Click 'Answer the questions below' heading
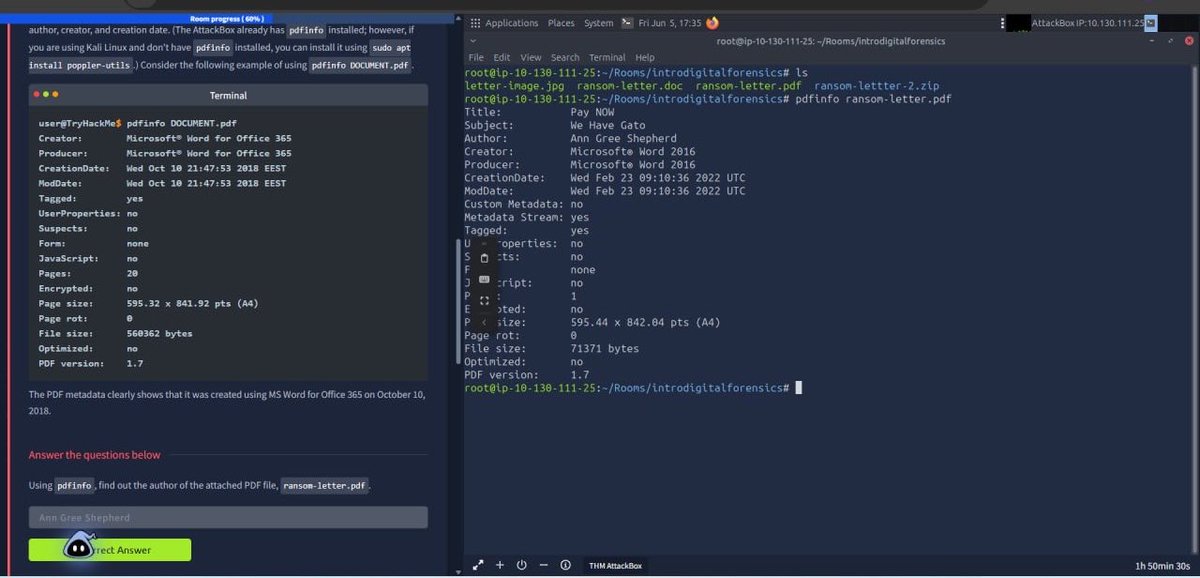The width and height of the screenshot is (1200, 578). tap(94, 455)
